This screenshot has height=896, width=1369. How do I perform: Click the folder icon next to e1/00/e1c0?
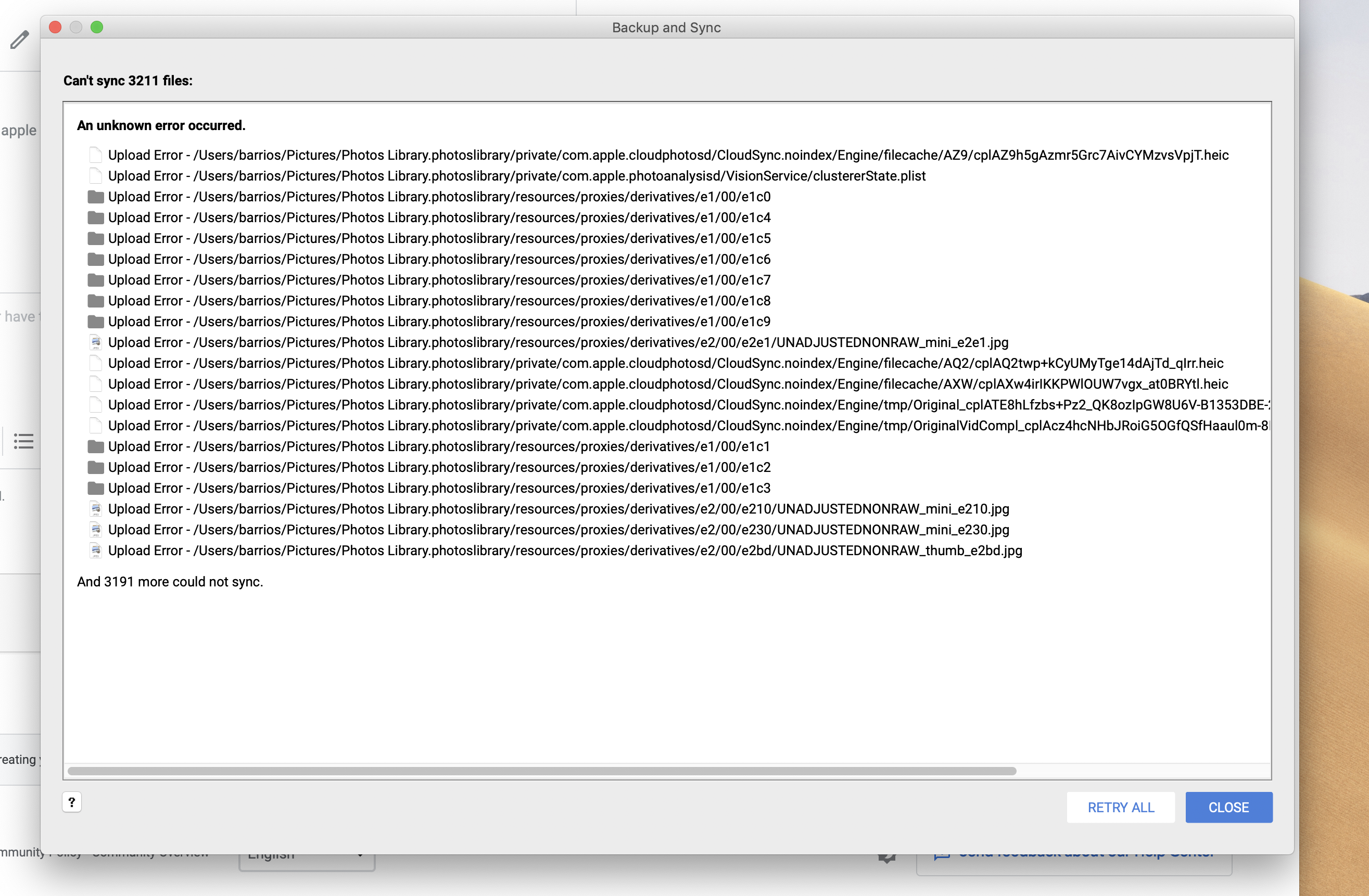(x=93, y=196)
